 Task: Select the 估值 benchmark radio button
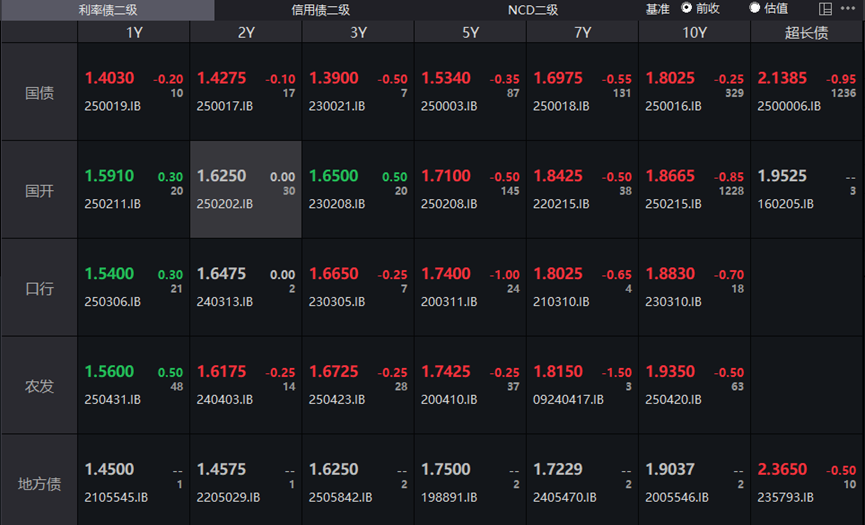point(755,8)
